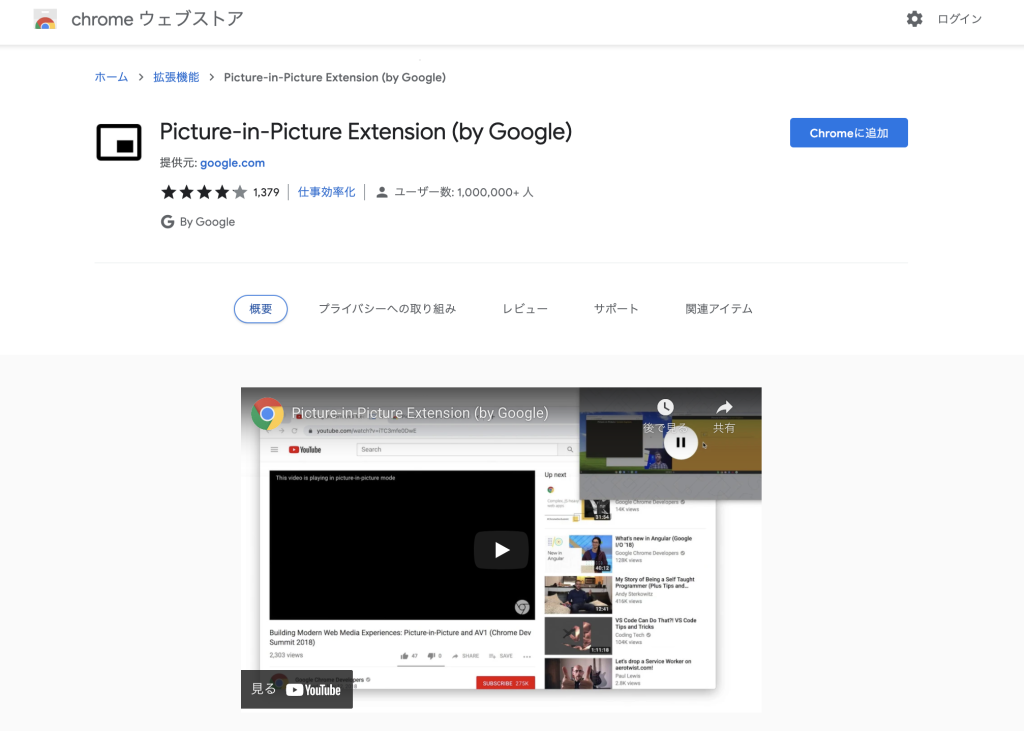Click the user count person icon

pos(382,192)
